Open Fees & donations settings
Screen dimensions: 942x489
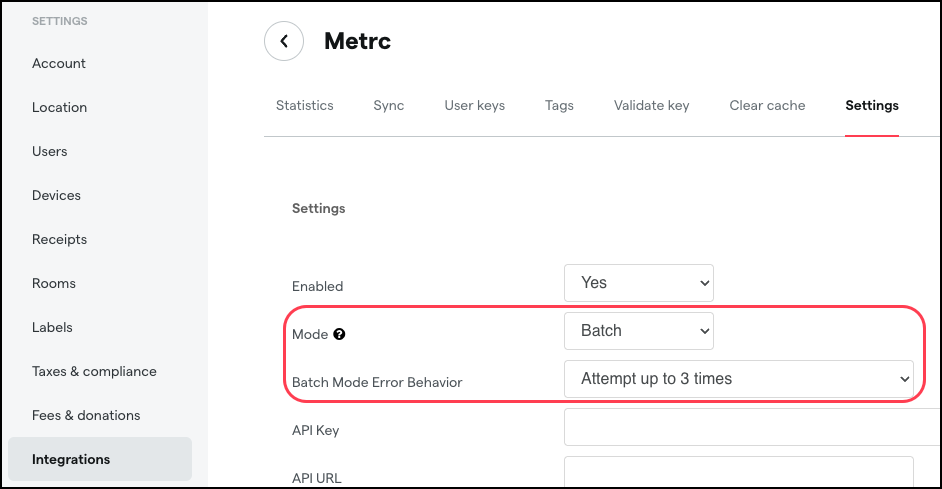[x=86, y=415]
